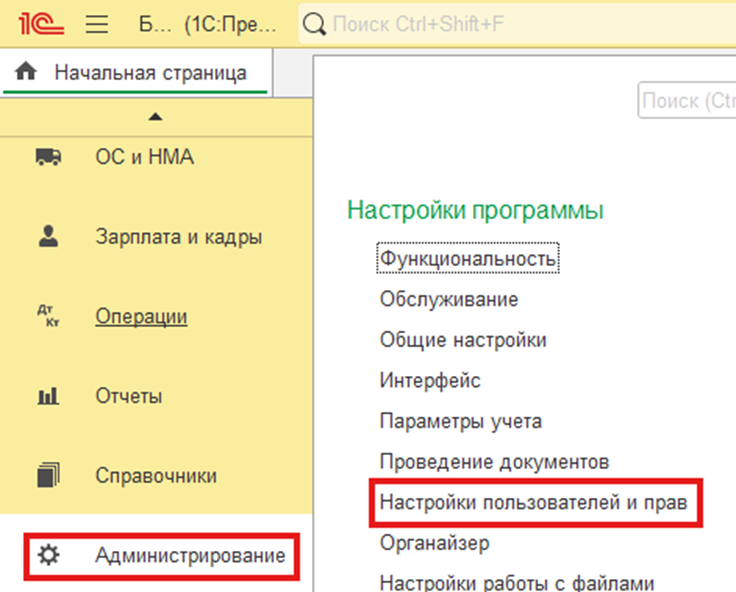Click the books icon for Справочники
This screenshot has width=736, height=592.
coord(48,476)
